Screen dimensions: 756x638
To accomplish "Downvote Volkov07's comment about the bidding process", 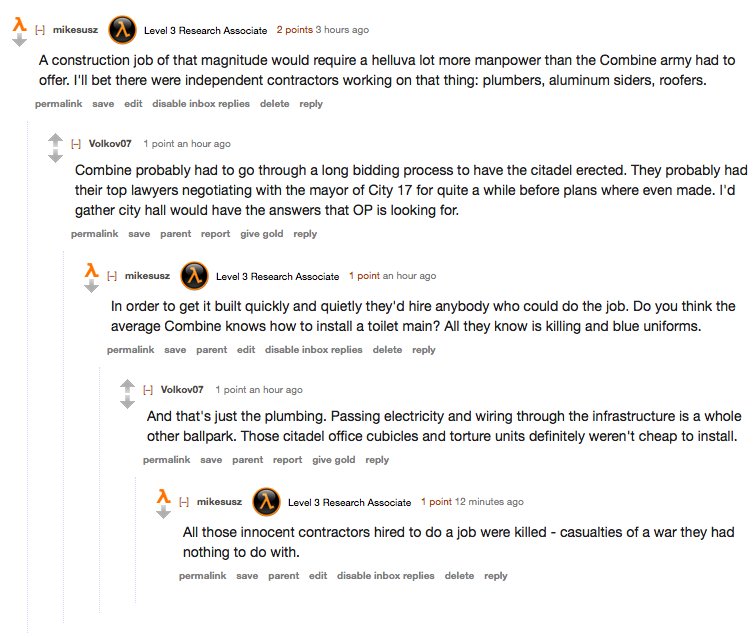I will (x=55, y=155).
